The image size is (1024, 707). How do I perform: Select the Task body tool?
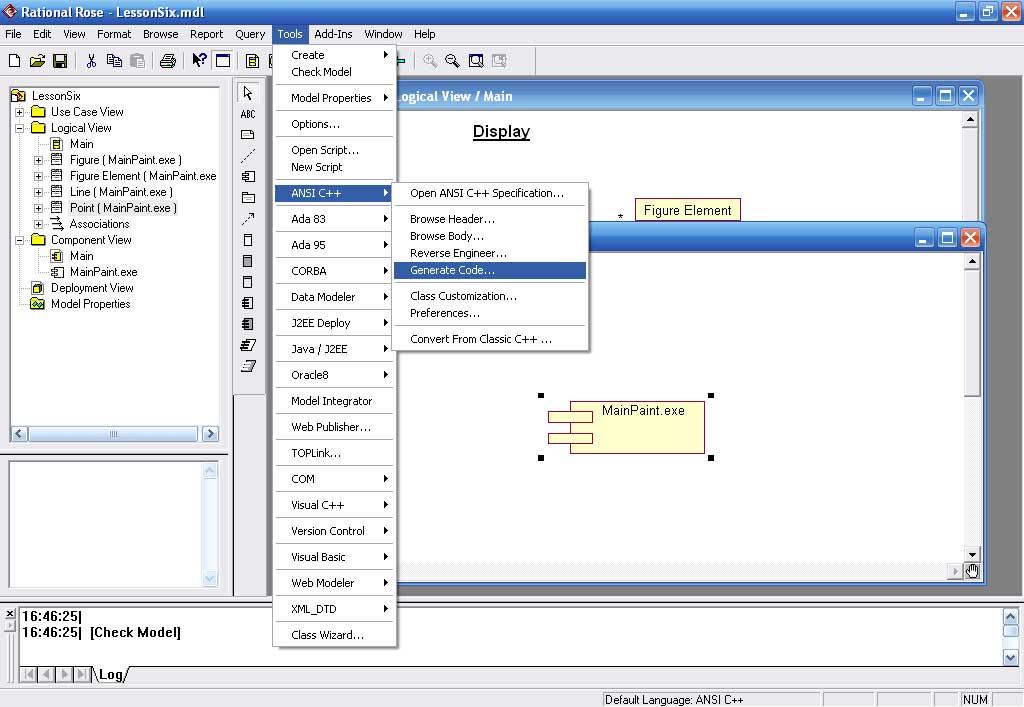[x=248, y=366]
